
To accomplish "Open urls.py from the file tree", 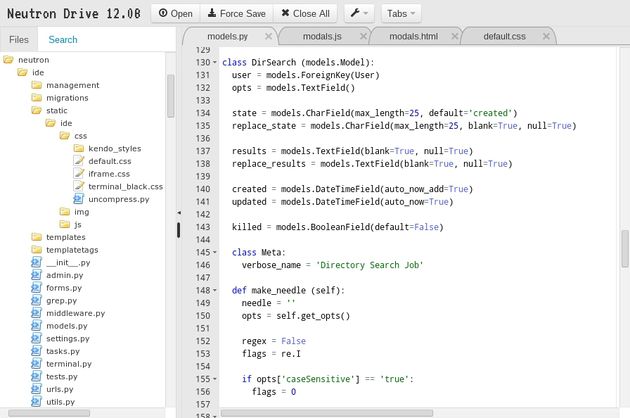I will (x=59, y=389).
